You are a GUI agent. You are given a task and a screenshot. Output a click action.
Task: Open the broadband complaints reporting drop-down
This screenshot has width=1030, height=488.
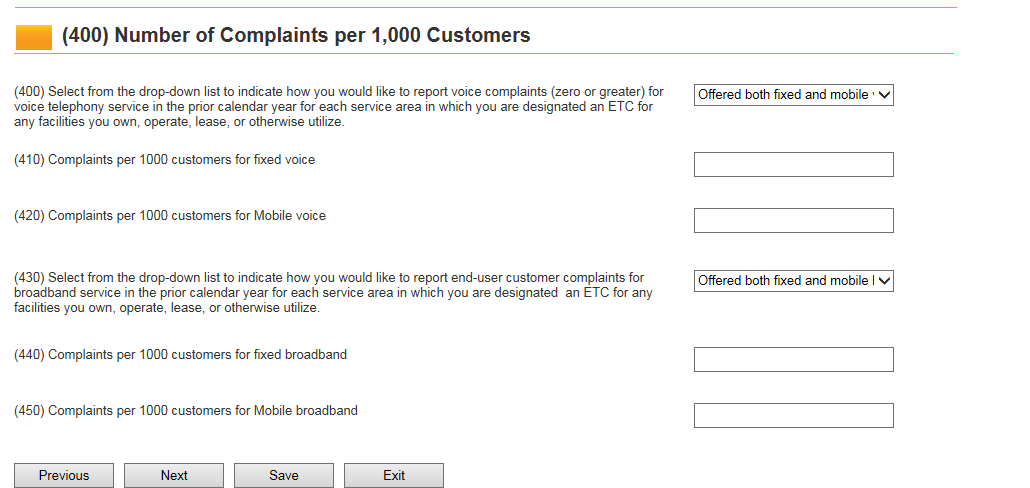click(793, 281)
